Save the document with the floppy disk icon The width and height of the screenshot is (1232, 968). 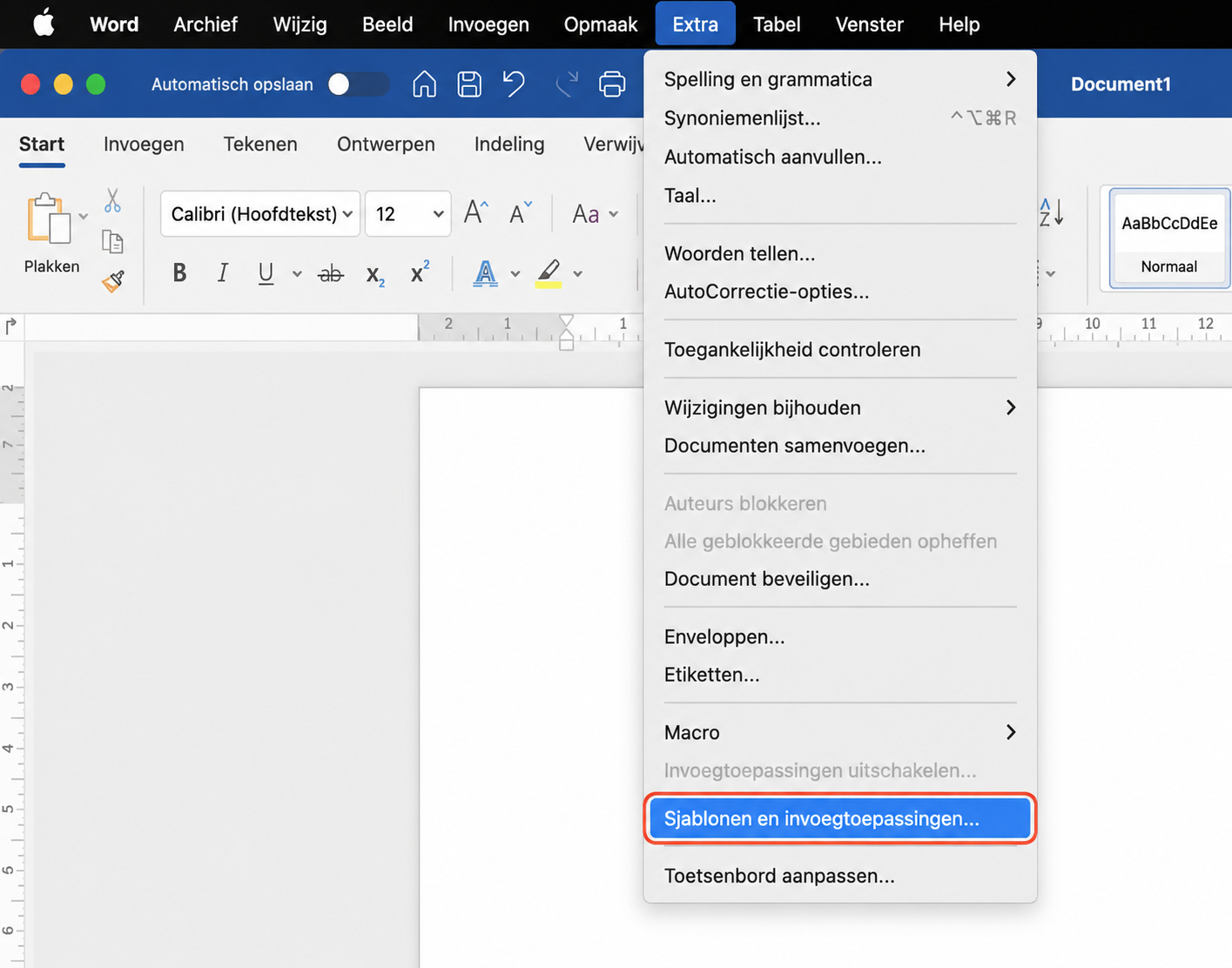coord(469,84)
